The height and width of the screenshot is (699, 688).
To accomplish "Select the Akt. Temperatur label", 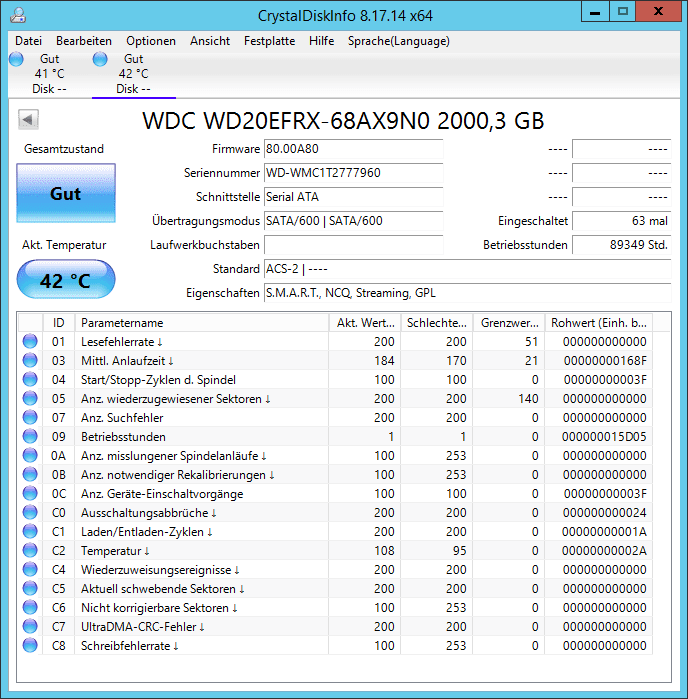I will click(x=64, y=245).
